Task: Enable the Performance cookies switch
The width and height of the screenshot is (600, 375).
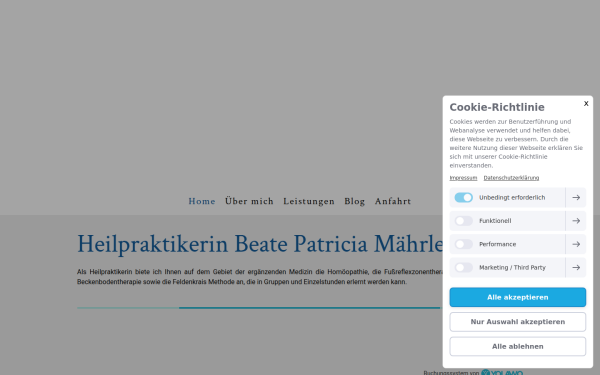Action: (463, 244)
